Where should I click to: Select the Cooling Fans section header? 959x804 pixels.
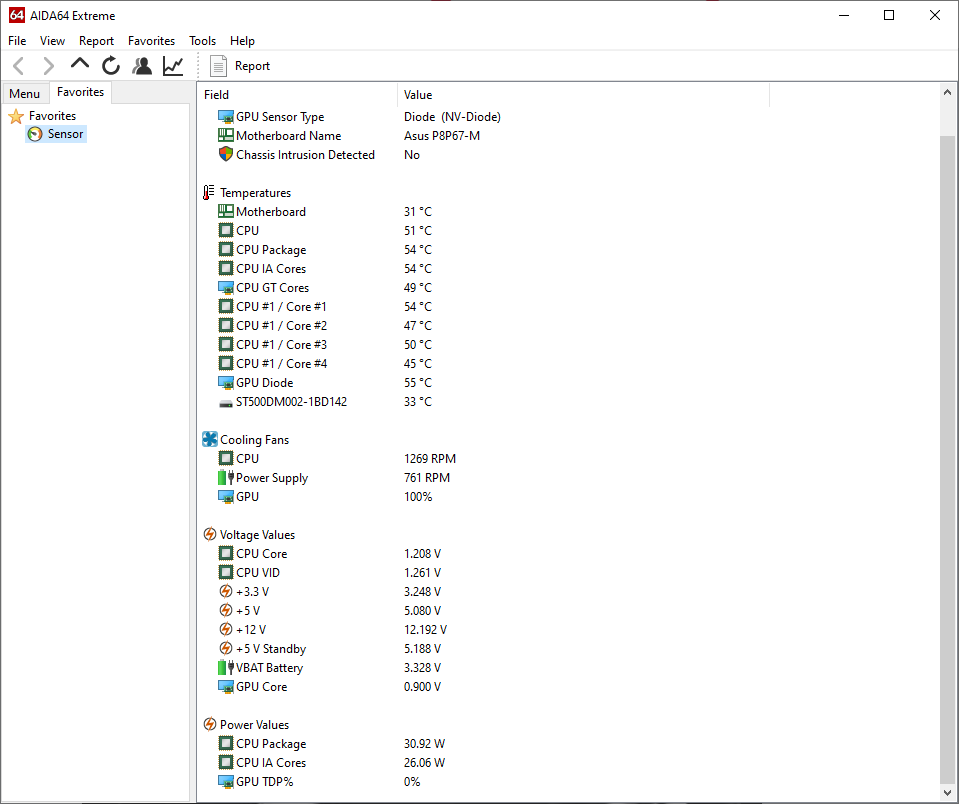coord(254,440)
